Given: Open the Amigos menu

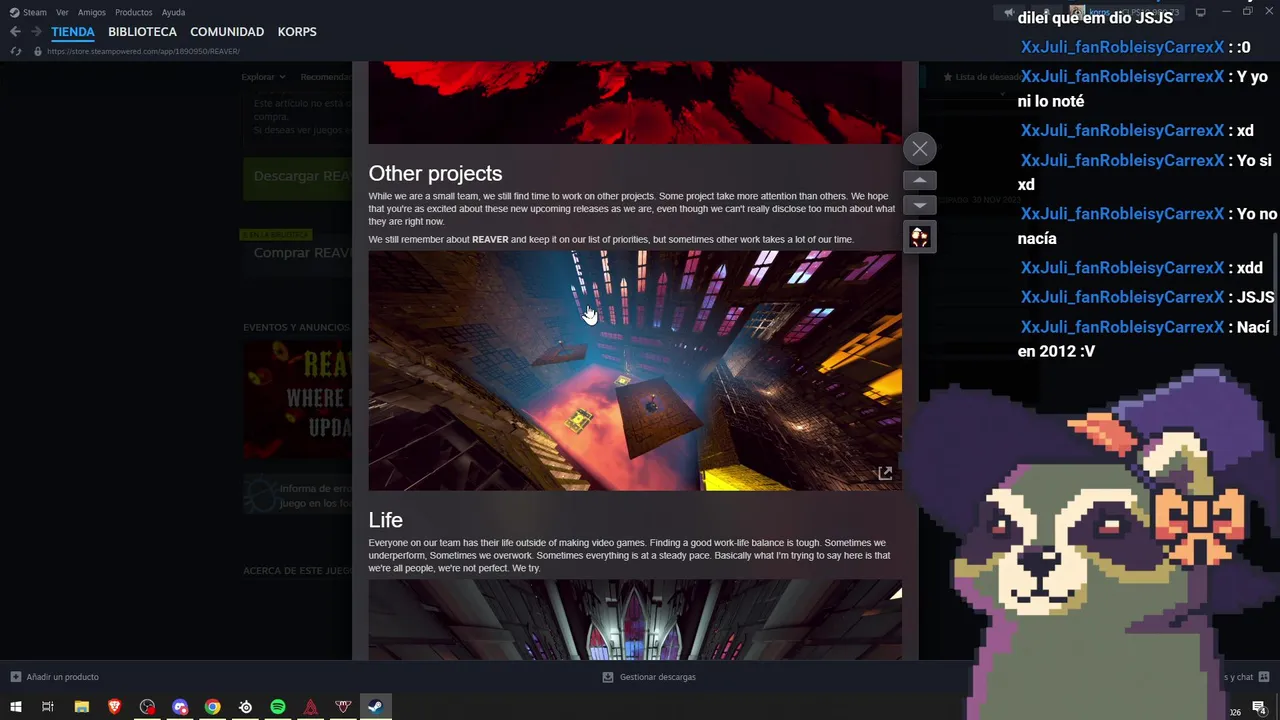Looking at the screenshot, I should click(x=92, y=12).
